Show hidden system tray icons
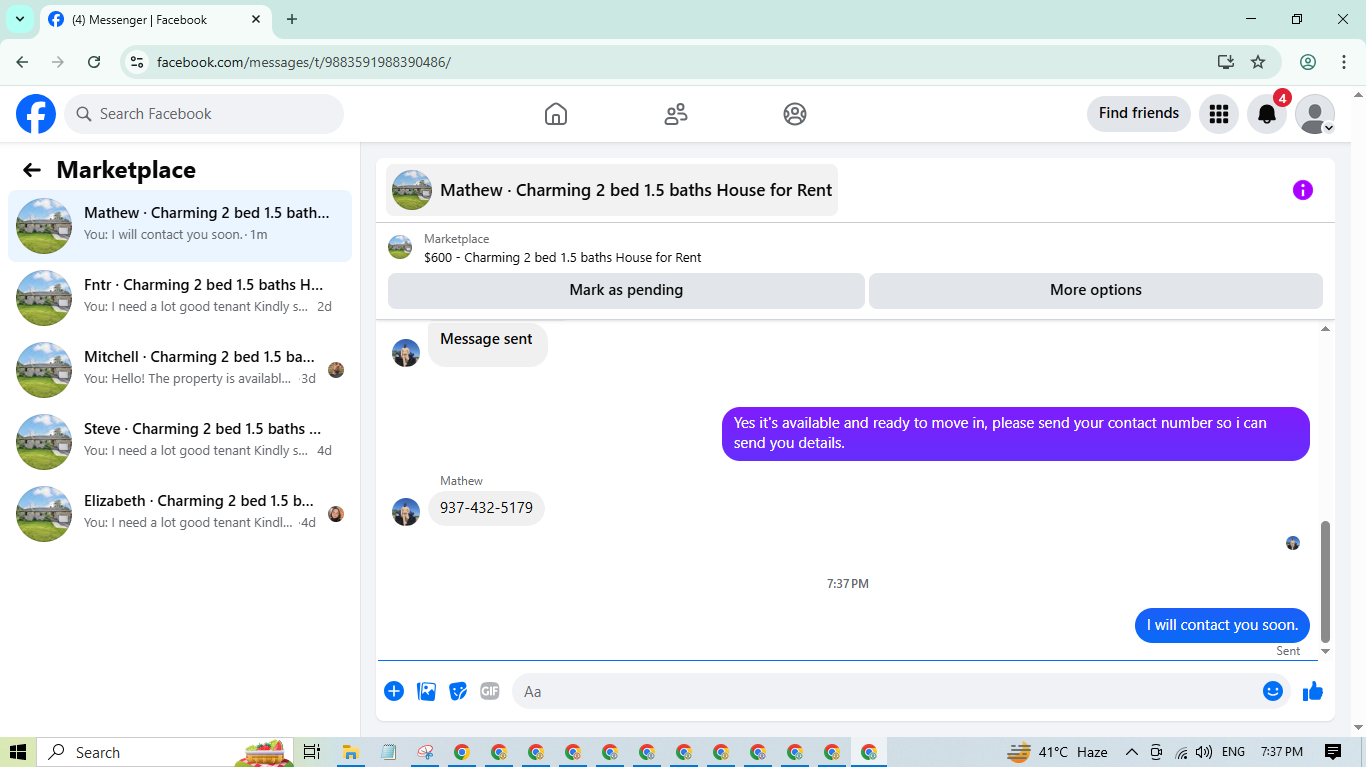 pyautogui.click(x=1132, y=752)
